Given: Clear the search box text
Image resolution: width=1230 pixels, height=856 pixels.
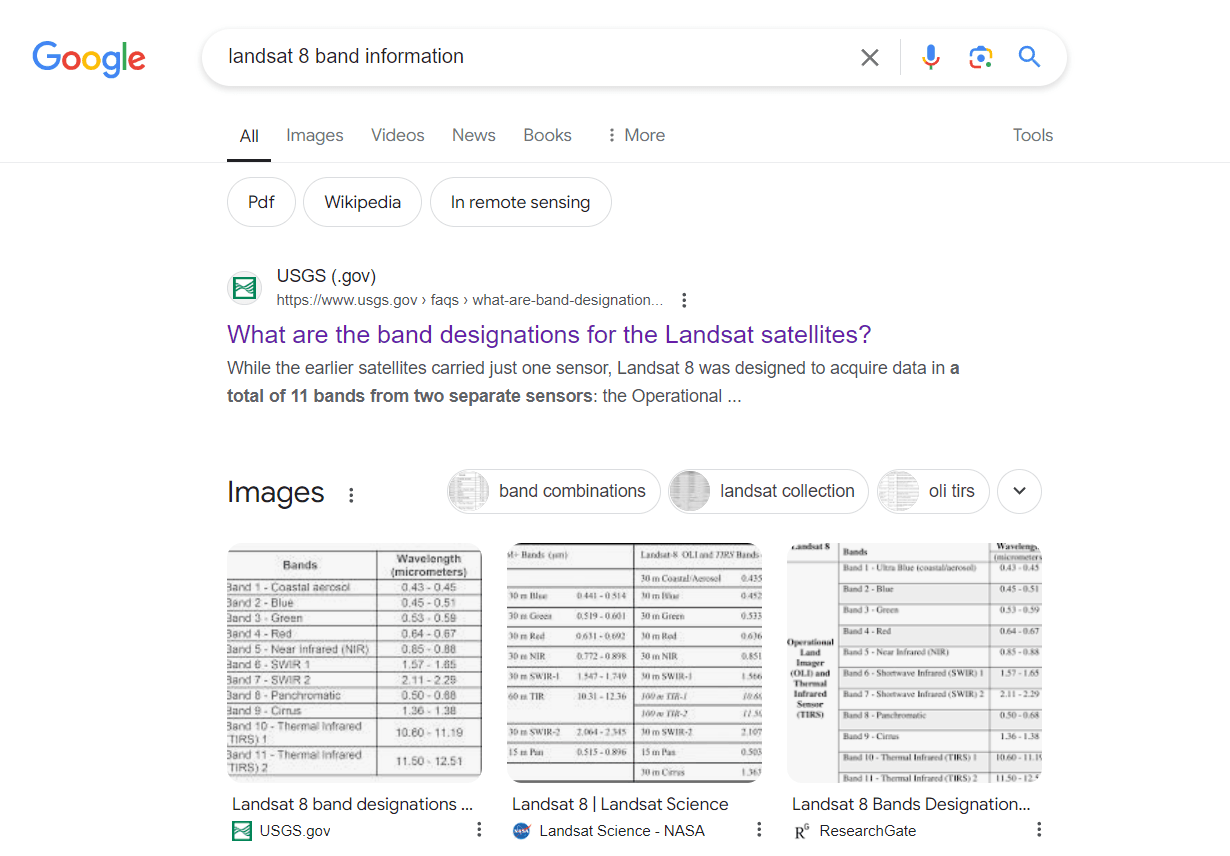Looking at the screenshot, I should click(x=869, y=58).
